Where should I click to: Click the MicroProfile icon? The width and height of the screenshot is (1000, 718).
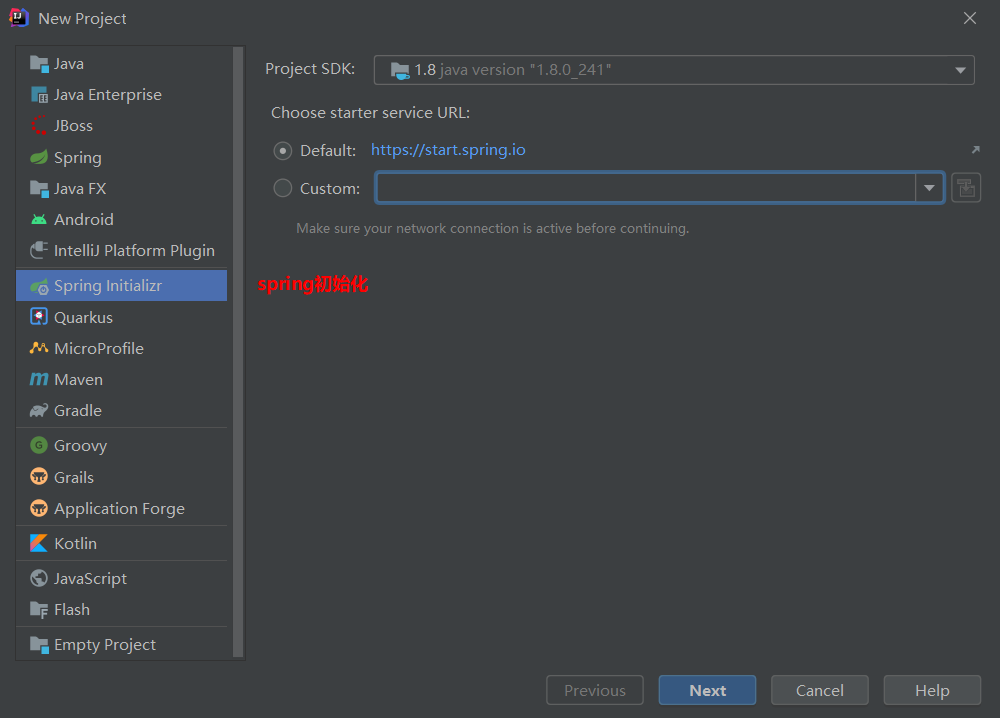39,348
